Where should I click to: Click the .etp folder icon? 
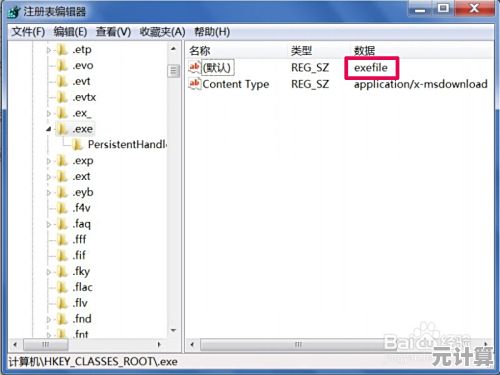62,50
